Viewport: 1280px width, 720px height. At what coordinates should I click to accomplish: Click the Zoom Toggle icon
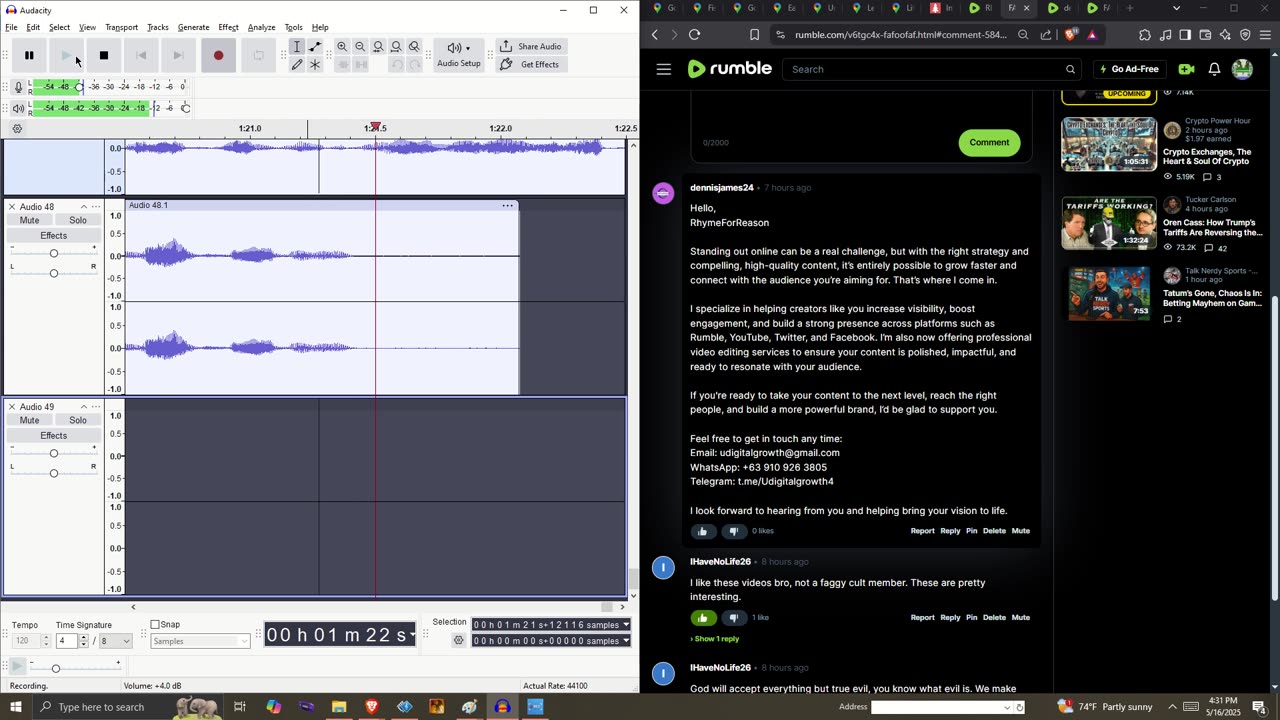tap(414, 47)
